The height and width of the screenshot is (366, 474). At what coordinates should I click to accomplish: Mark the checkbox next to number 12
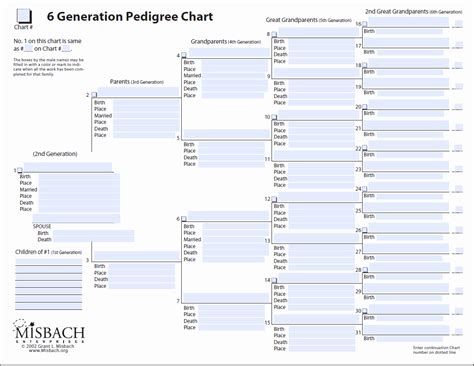pyautogui.click(x=274, y=199)
